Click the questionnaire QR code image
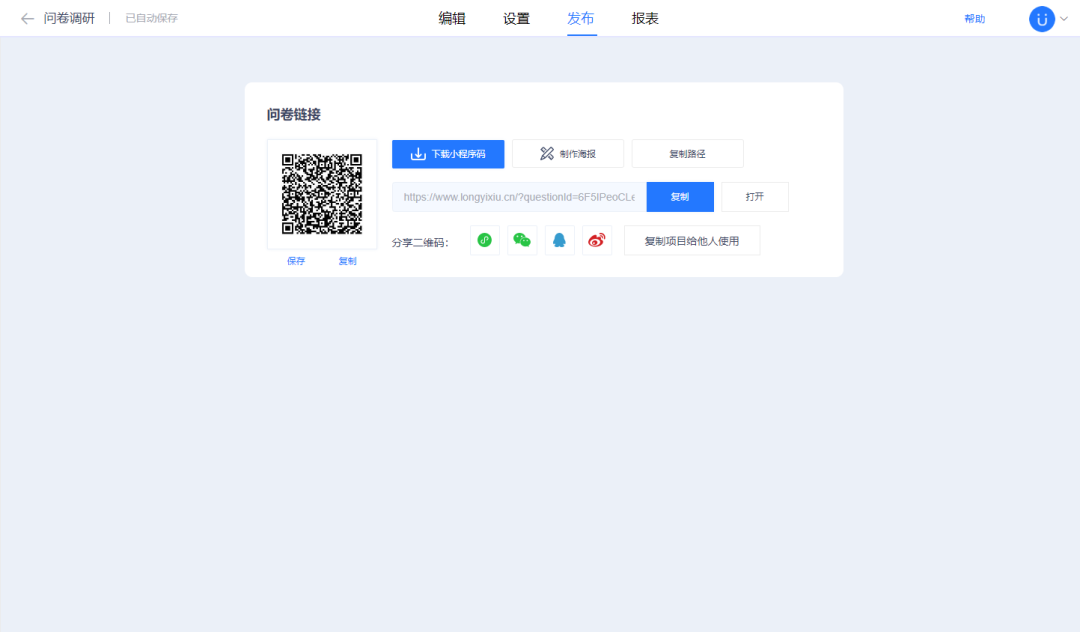This screenshot has width=1080, height=632. 322,194
